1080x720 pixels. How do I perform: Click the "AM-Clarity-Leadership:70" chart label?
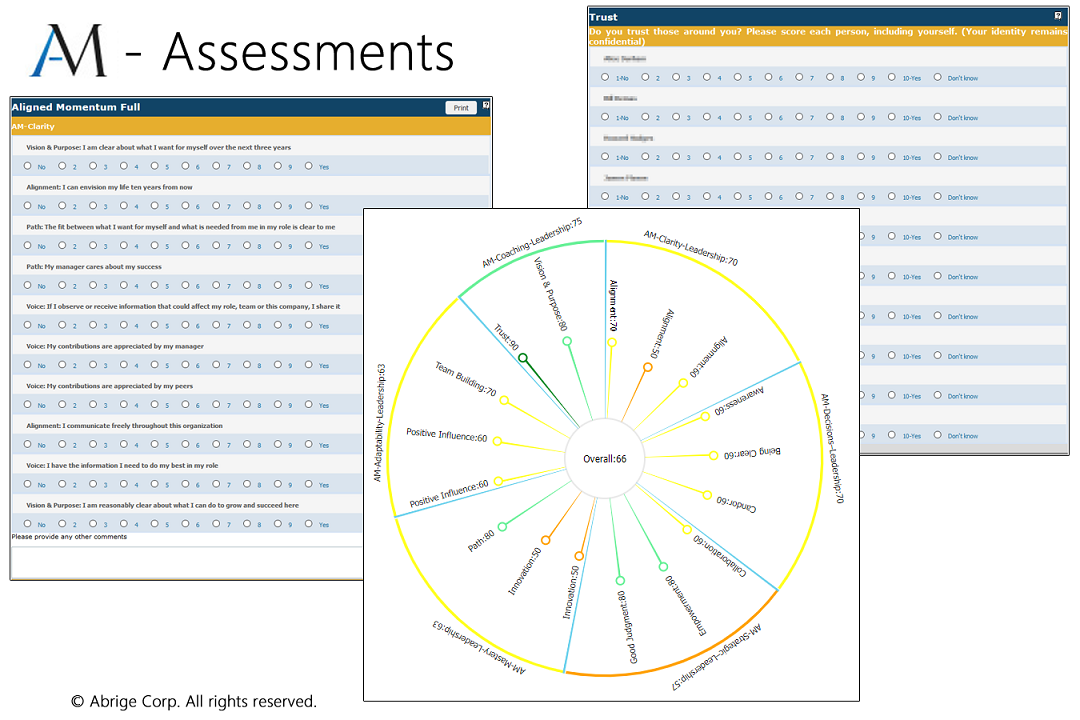[691, 248]
